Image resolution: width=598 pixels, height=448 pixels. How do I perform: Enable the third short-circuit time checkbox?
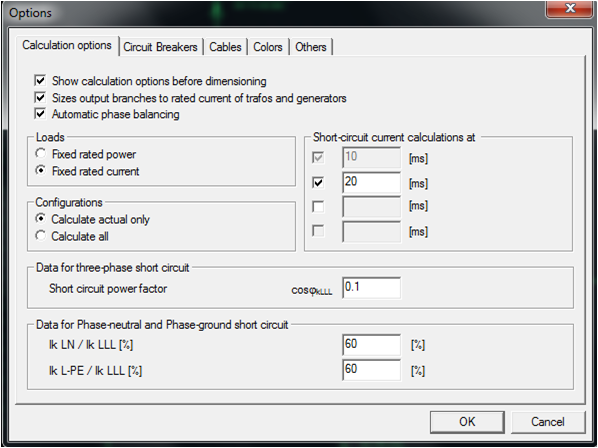coord(318,206)
